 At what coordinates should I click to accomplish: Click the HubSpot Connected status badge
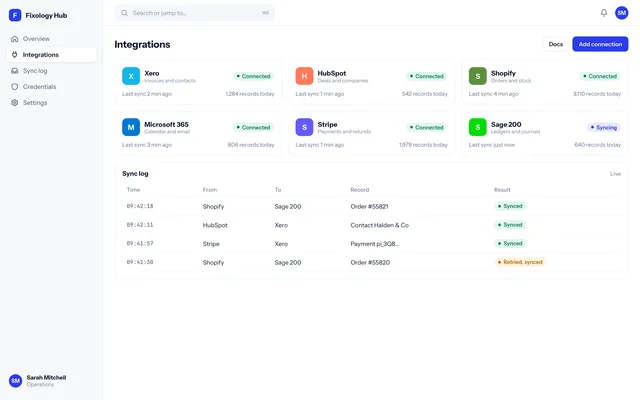[427, 76]
